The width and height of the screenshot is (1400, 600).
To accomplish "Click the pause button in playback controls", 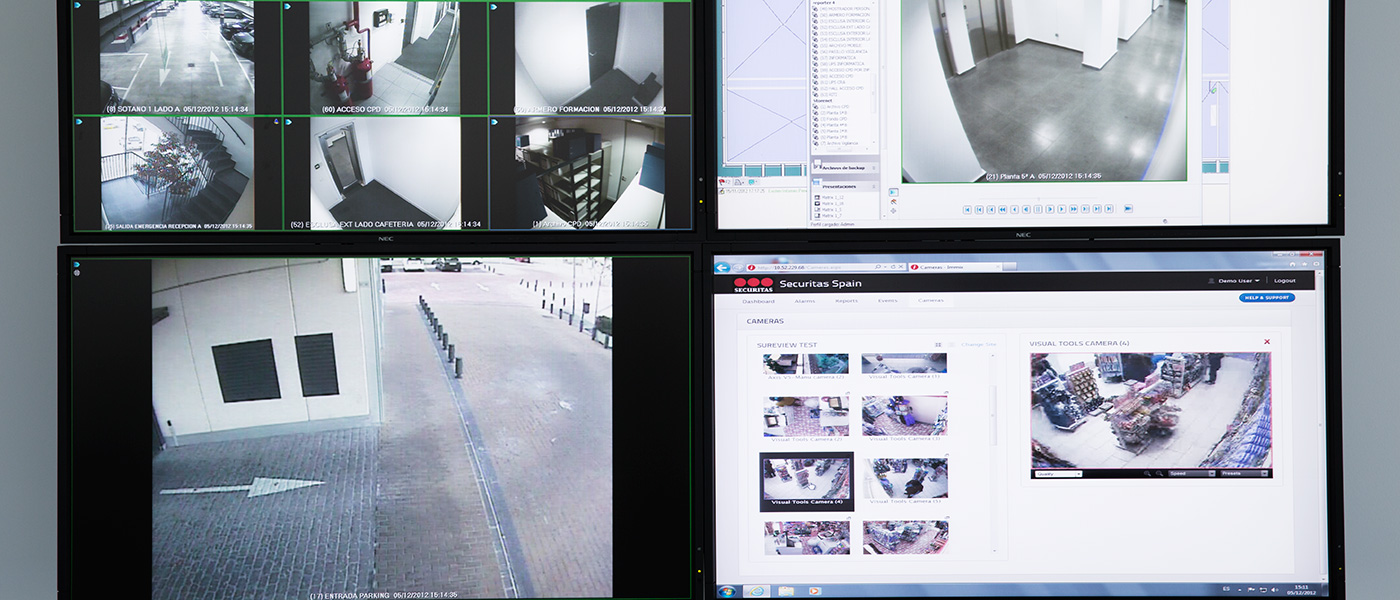I will [x=1038, y=209].
